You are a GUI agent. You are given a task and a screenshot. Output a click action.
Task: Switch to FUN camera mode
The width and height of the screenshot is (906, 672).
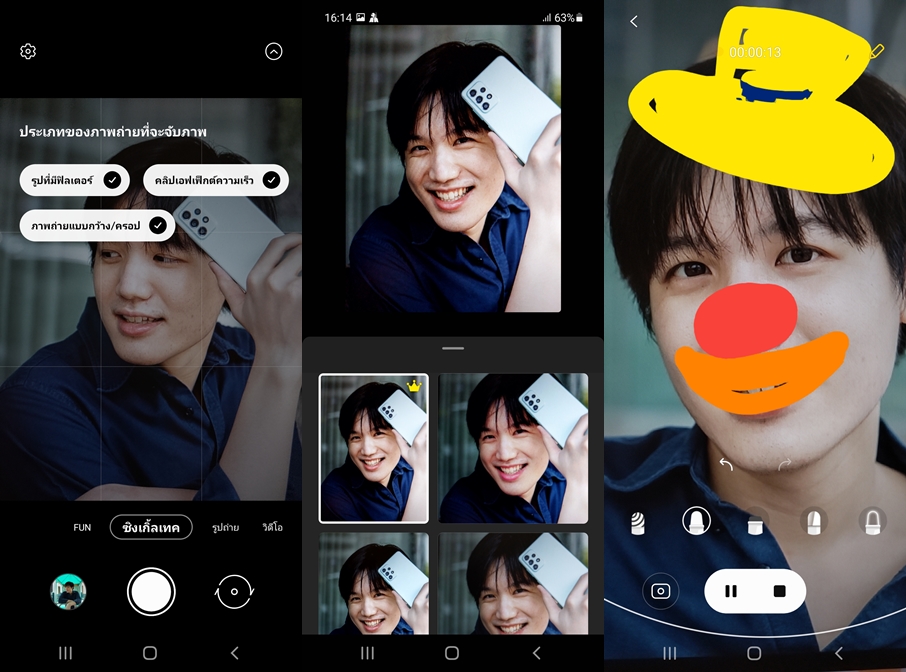click(x=82, y=527)
